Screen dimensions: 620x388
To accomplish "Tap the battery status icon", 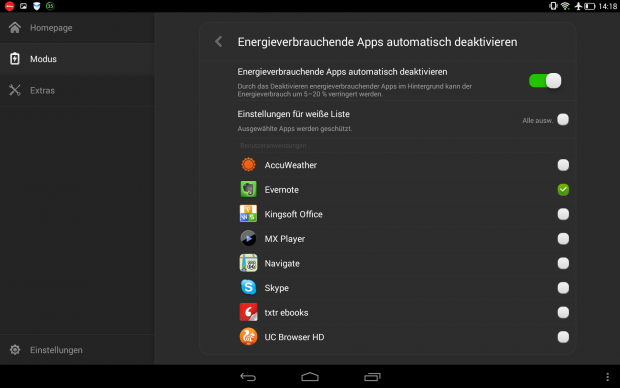I will [x=590, y=6].
